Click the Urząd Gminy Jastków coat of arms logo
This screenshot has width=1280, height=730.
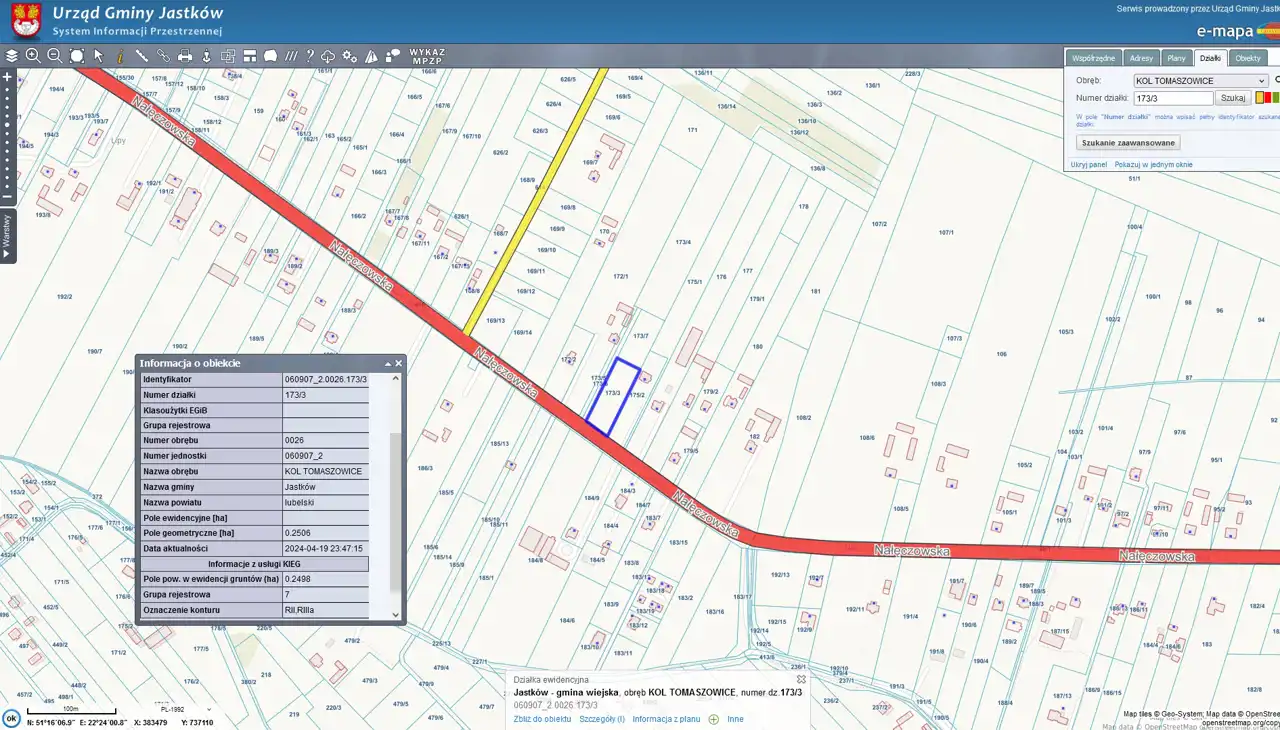(x=25, y=20)
